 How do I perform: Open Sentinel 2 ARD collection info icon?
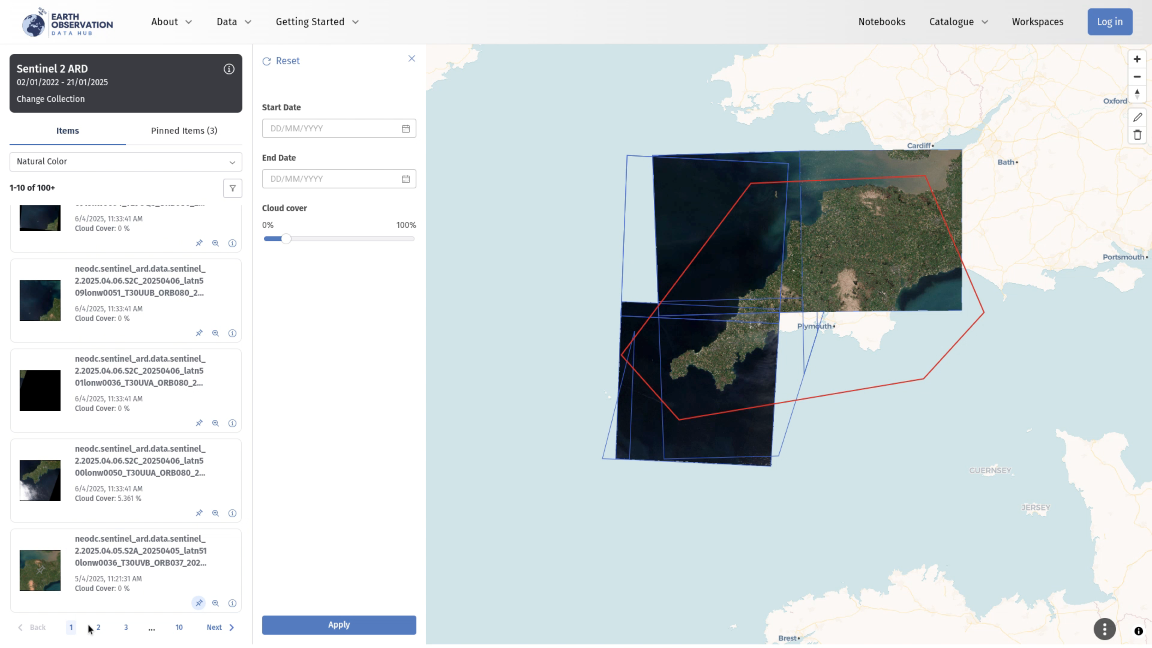coord(229,69)
